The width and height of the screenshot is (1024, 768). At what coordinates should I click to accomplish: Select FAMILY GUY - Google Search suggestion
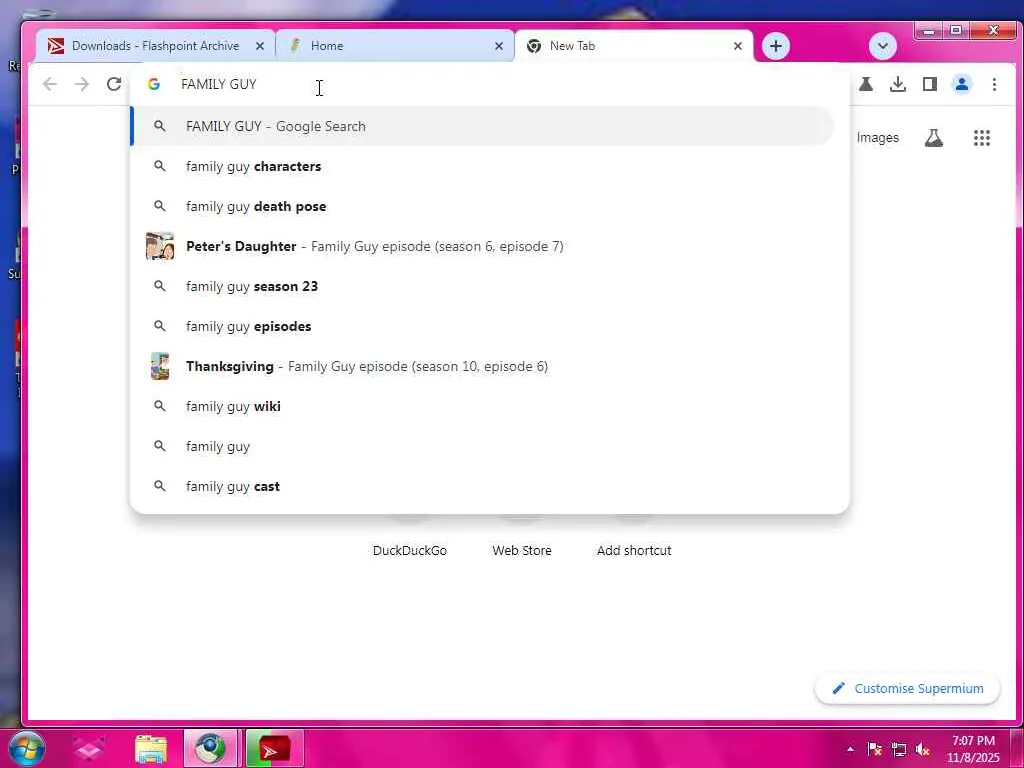pos(482,127)
